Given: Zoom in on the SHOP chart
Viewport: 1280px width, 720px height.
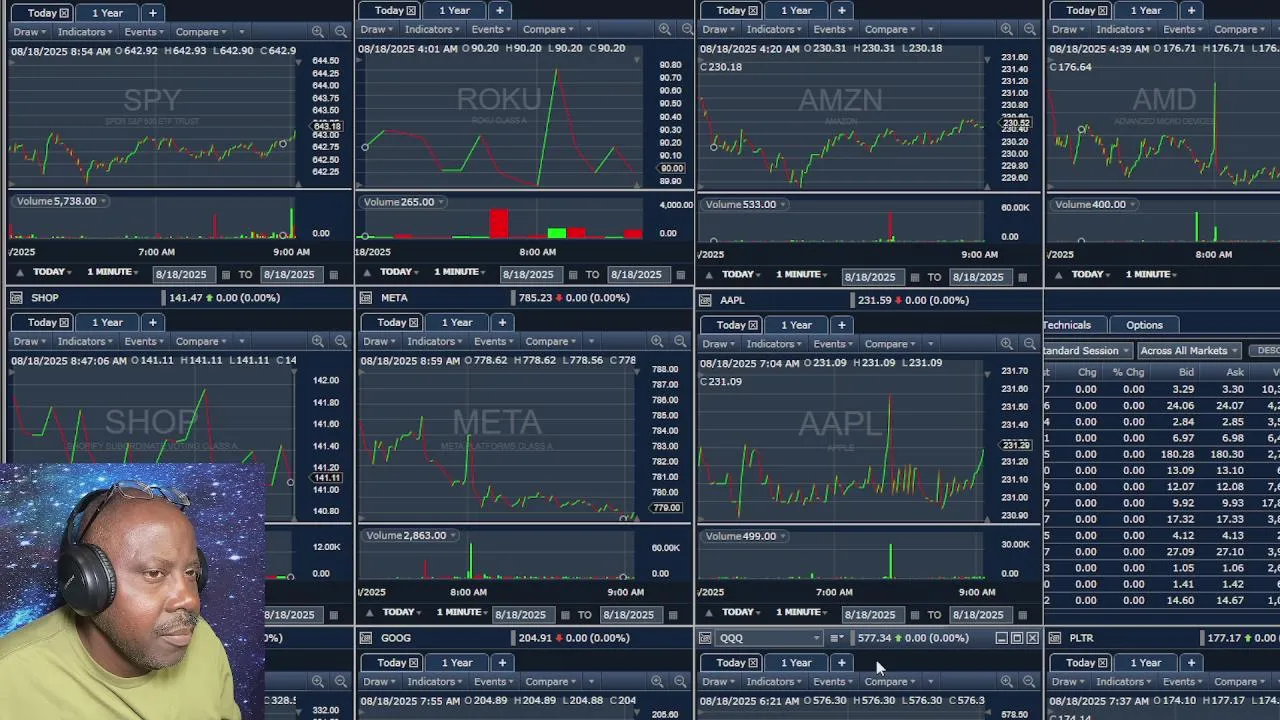Looking at the screenshot, I should pos(318,341).
